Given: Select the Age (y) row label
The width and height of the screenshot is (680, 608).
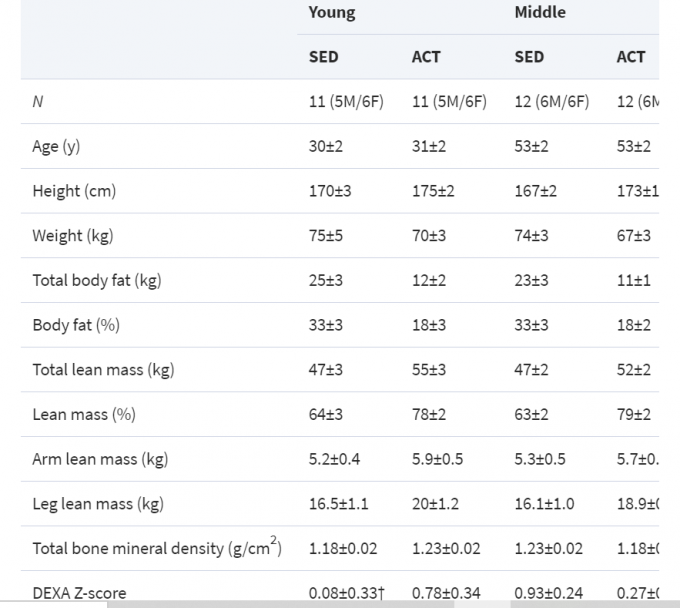Looking at the screenshot, I should tap(56, 147).
